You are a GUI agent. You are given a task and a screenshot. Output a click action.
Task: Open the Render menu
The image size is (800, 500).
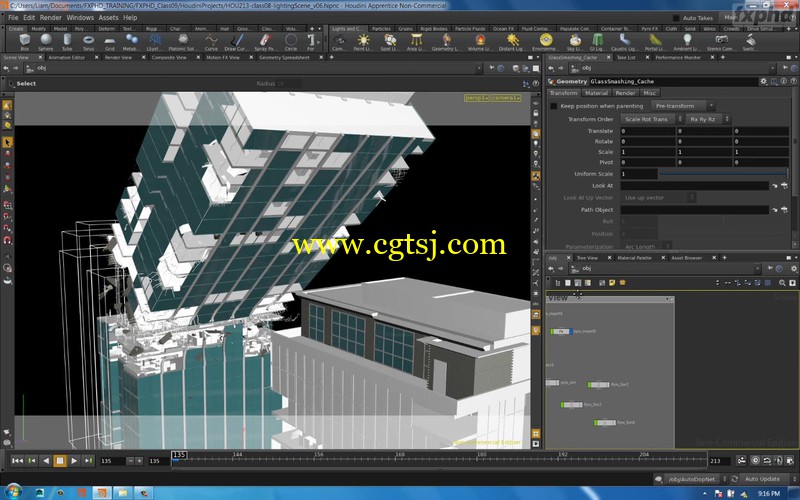[x=51, y=17]
